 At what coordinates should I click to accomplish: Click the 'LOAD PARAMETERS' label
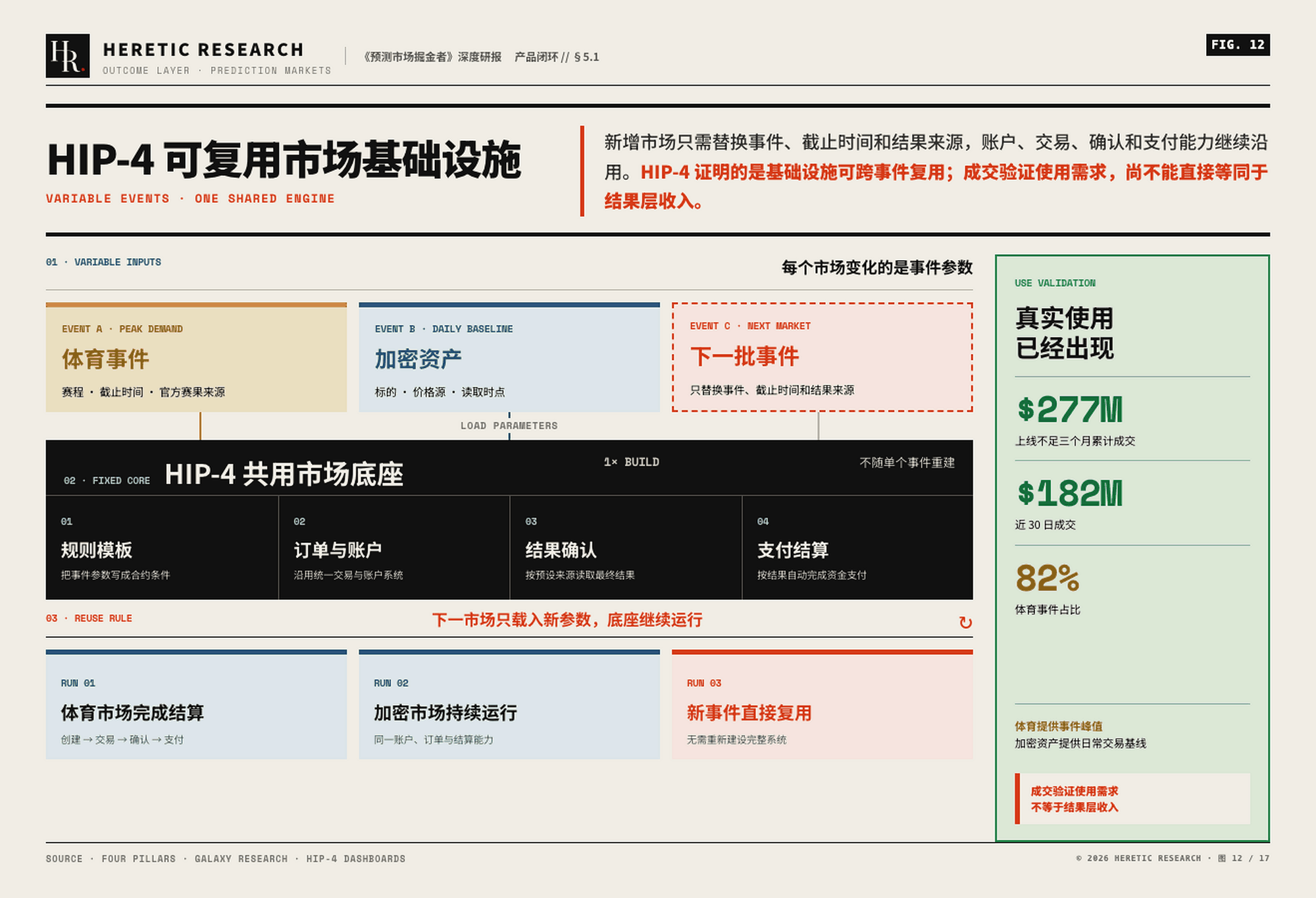509,426
